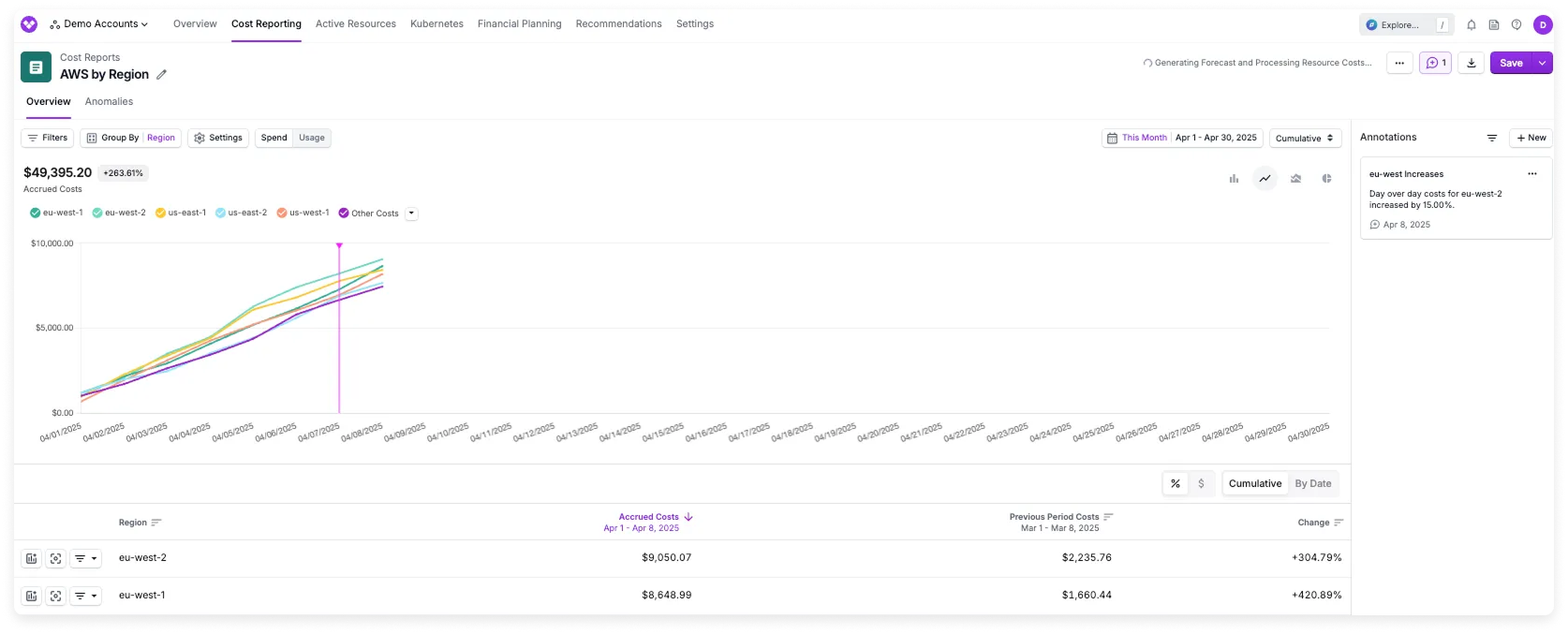Add a New annotation
This screenshot has width=1568, height=634.
tap(1531, 138)
